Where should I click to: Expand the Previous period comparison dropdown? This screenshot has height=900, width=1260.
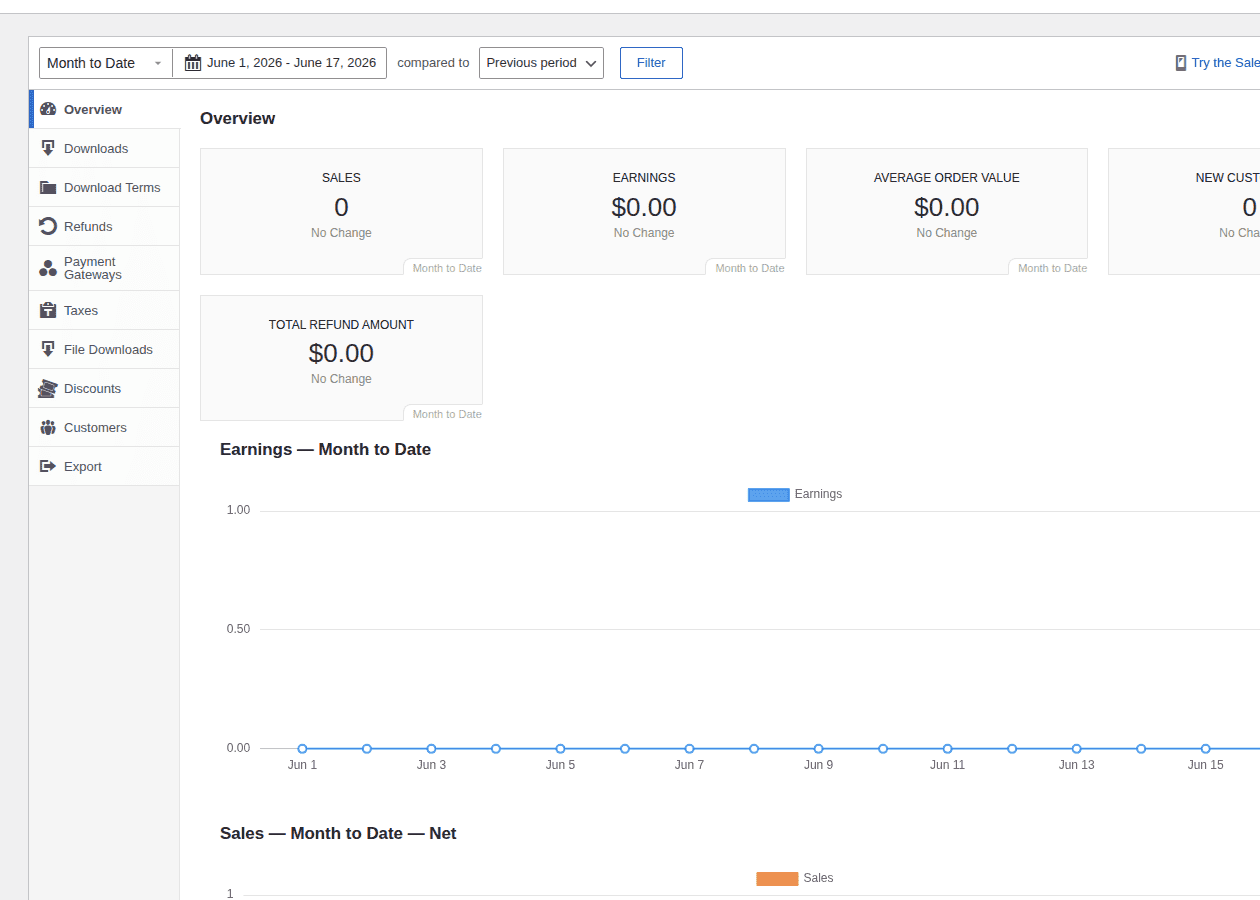pos(541,63)
